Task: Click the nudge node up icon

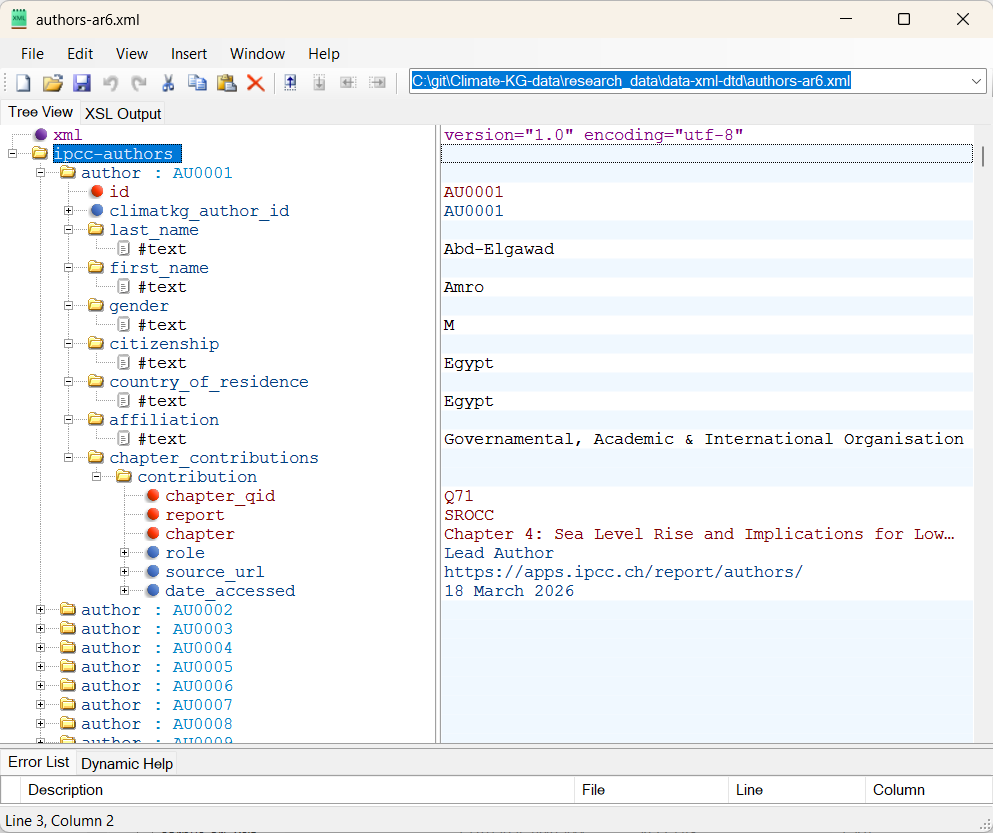Action: click(x=290, y=83)
